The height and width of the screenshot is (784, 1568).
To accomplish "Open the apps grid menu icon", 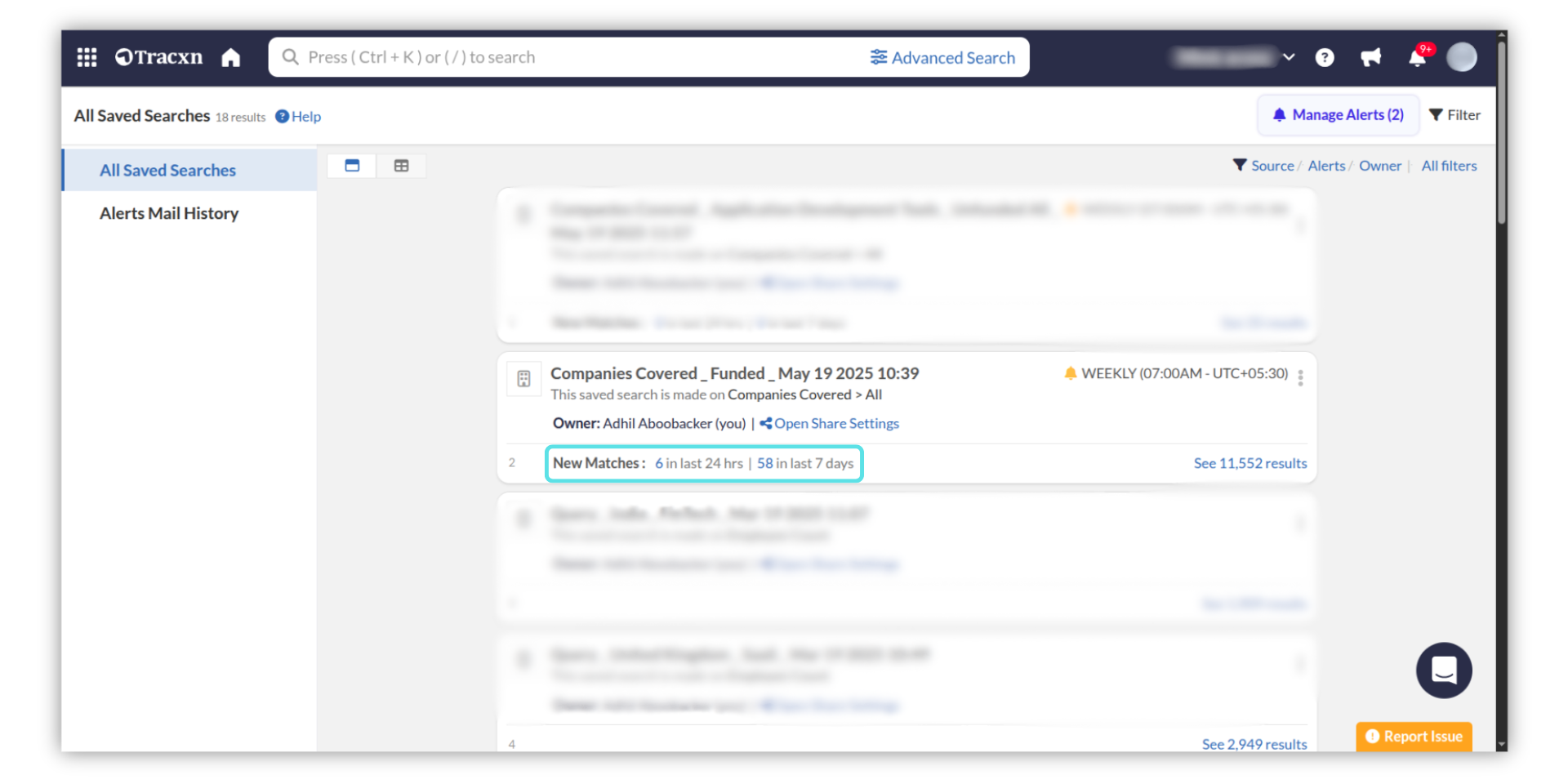I will [87, 57].
